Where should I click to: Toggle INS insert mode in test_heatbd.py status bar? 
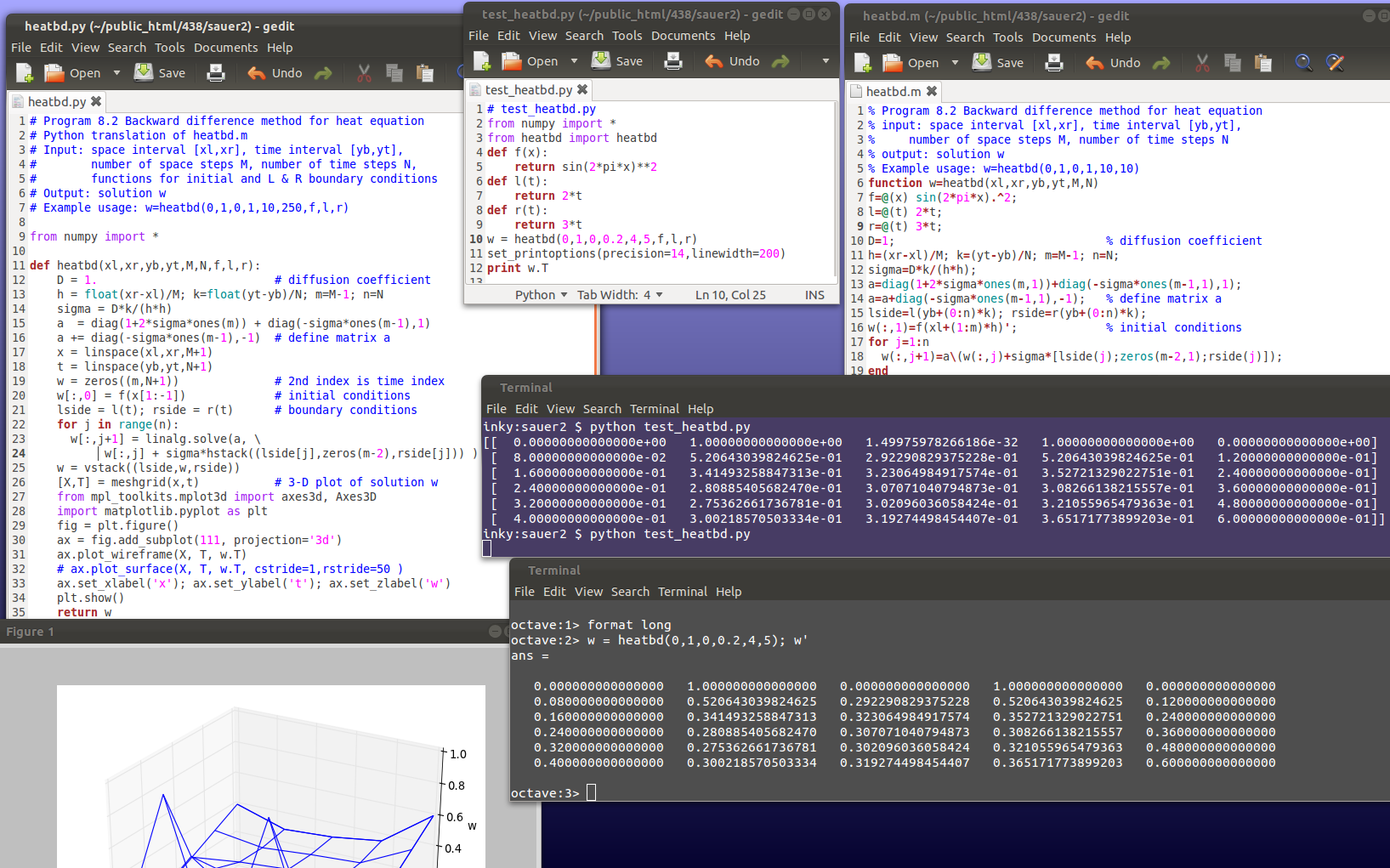(x=814, y=295)
